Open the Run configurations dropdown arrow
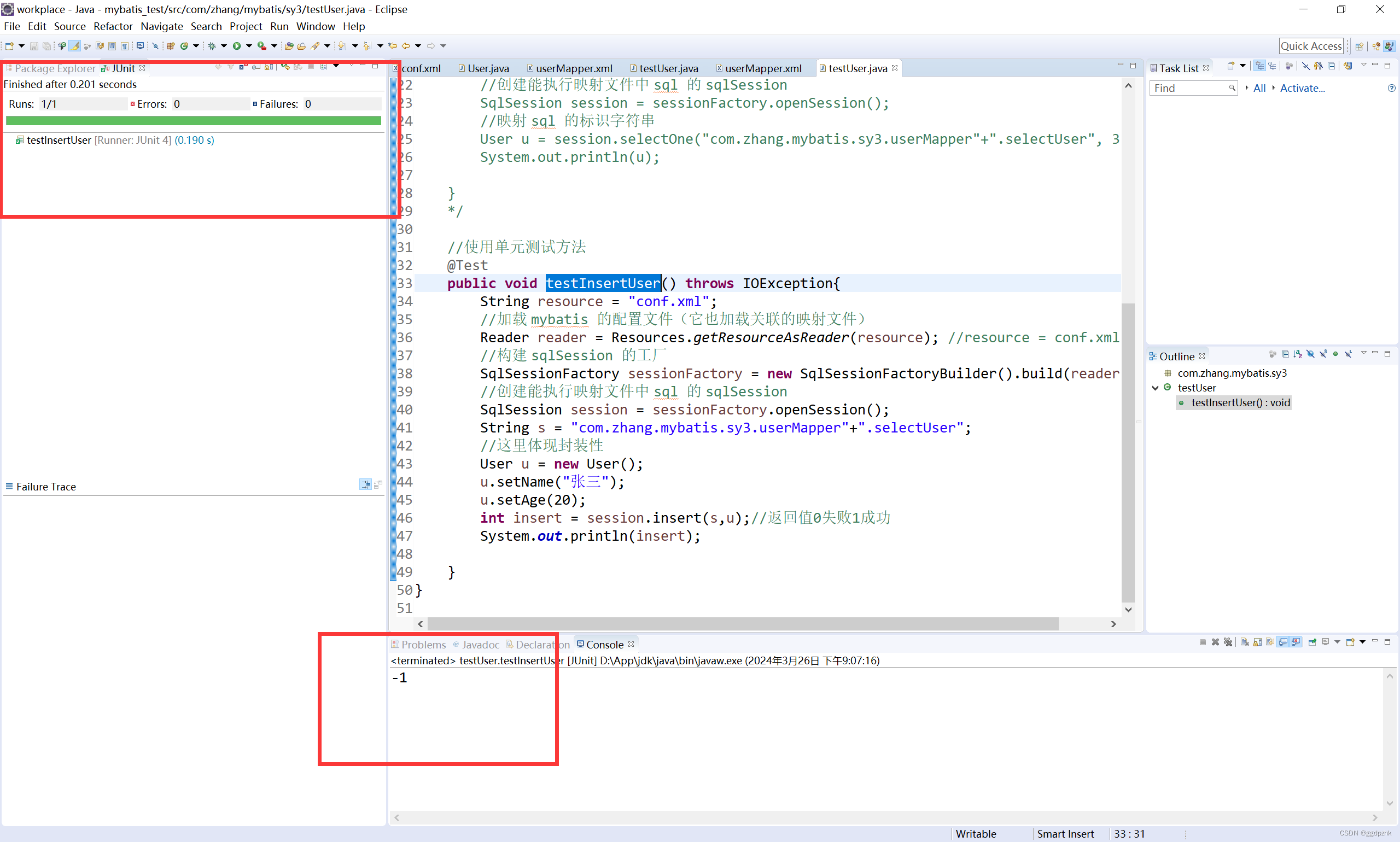Image resolution: width=1400 pixels, height=842 pixels. pos(249,46)
